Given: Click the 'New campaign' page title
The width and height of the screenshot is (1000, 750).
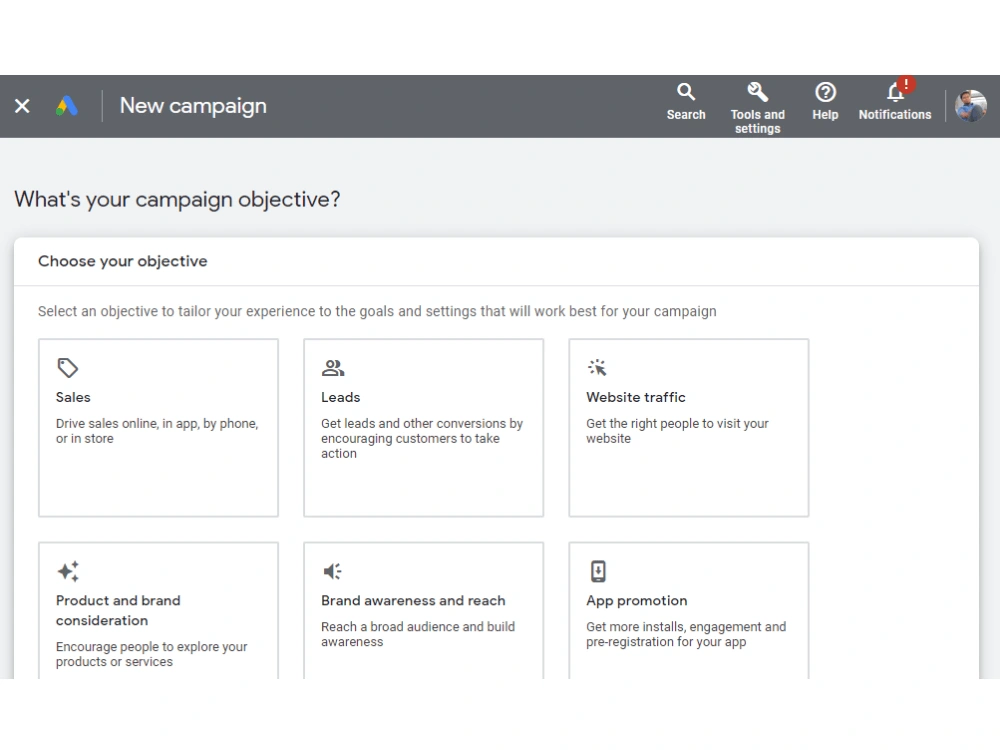Looking at the screenshot, I should 193,106.
